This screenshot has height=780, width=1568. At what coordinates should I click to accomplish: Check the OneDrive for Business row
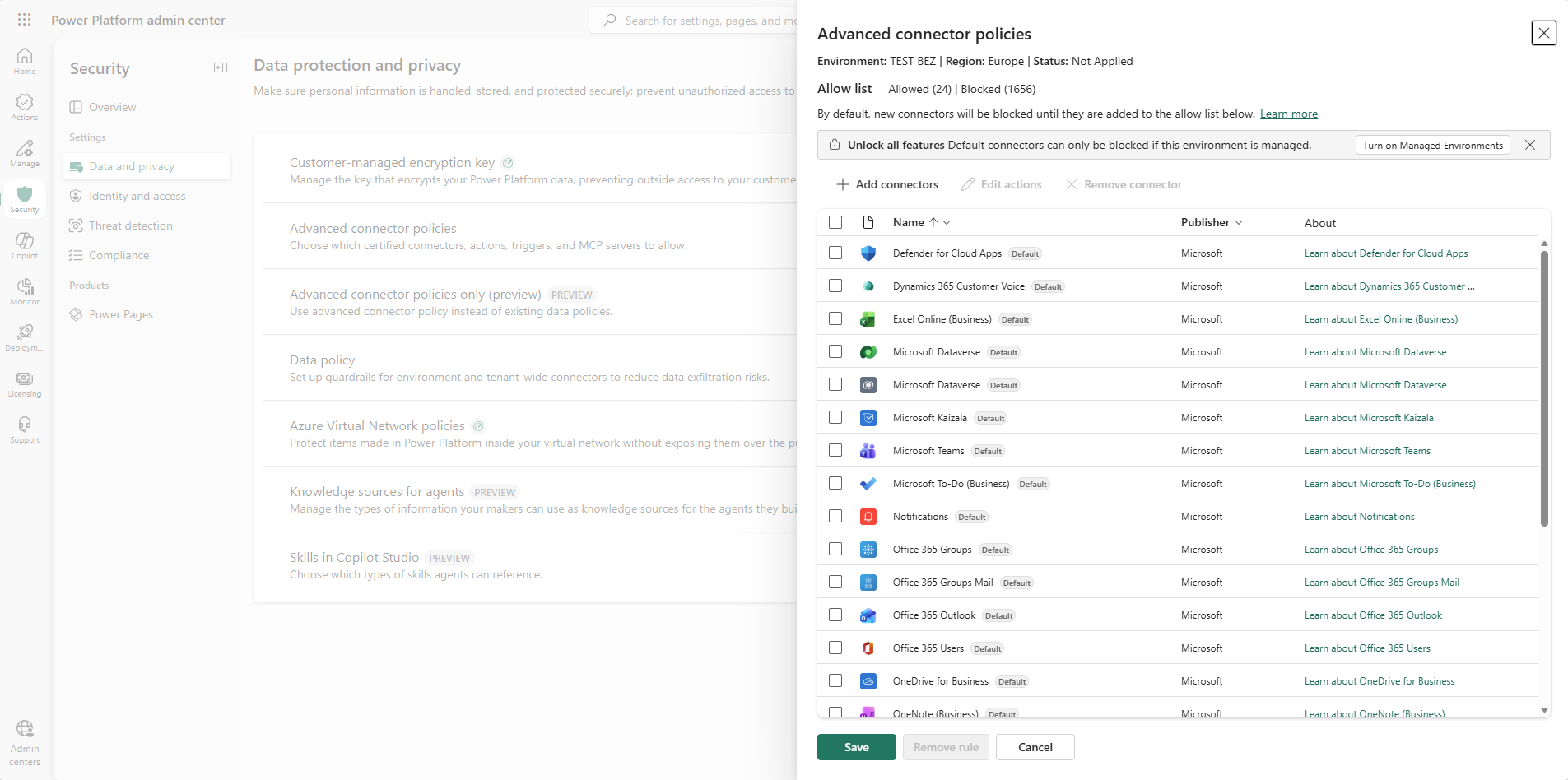point(835,681)
